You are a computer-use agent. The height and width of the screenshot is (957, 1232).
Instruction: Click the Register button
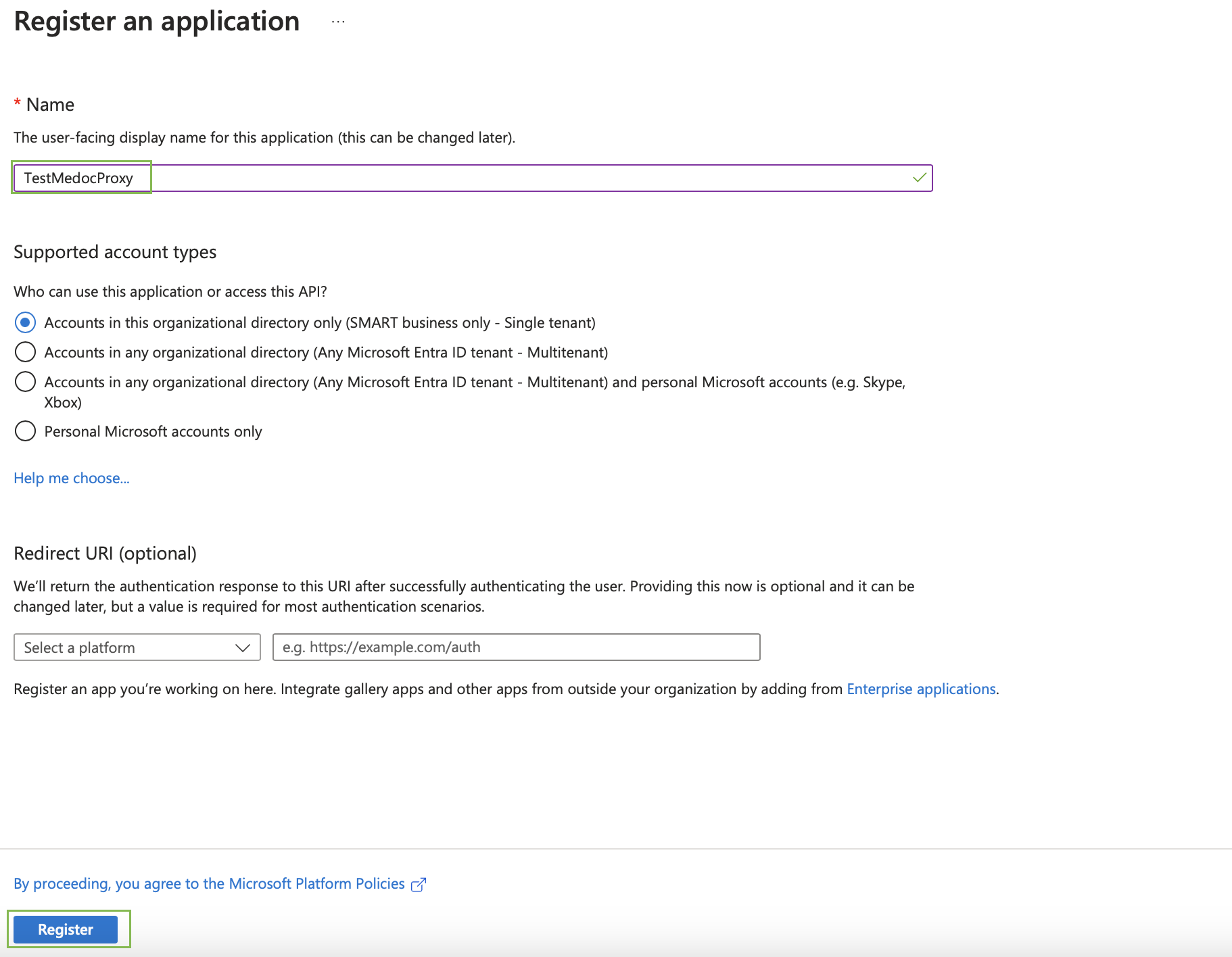click(66, 929)
